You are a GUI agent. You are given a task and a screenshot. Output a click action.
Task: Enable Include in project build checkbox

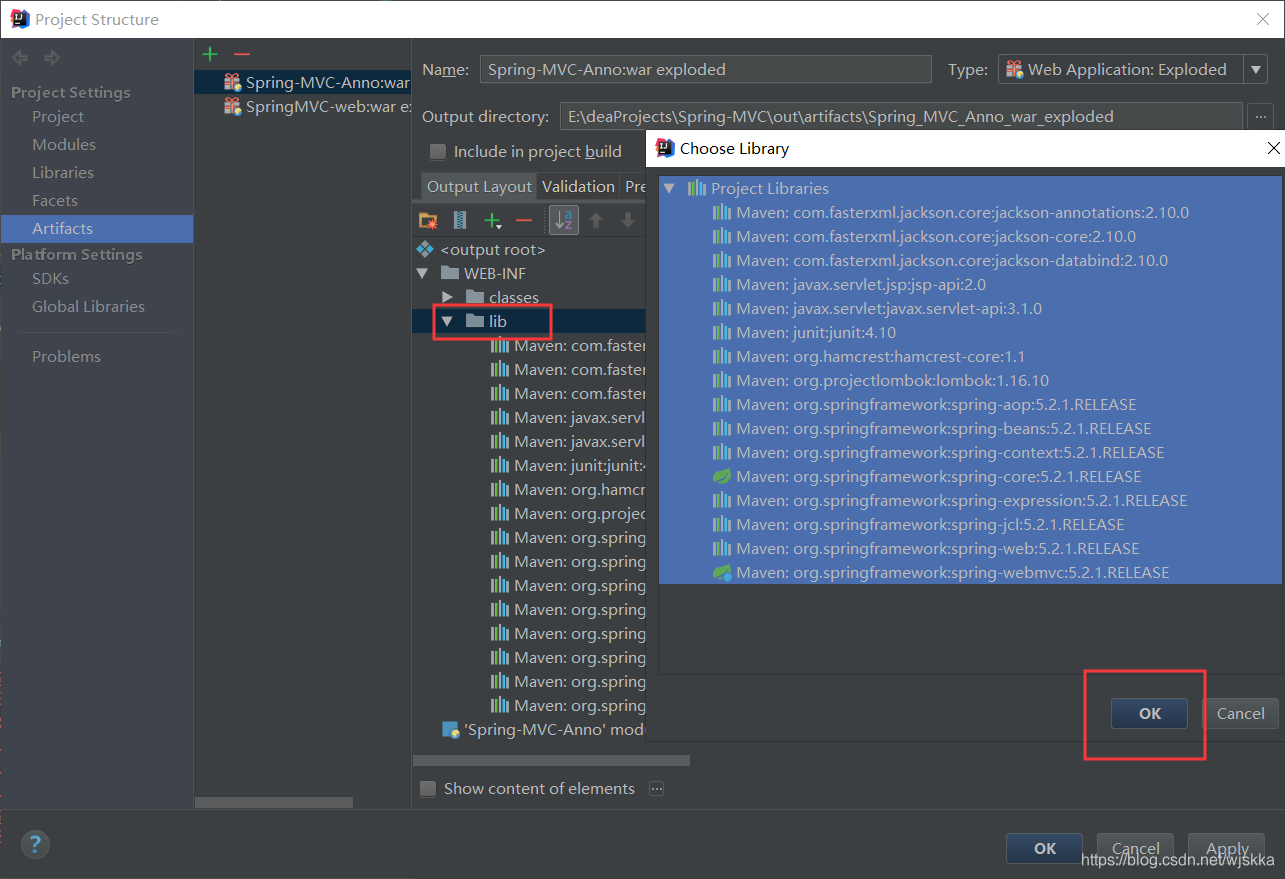click(438, 152)
